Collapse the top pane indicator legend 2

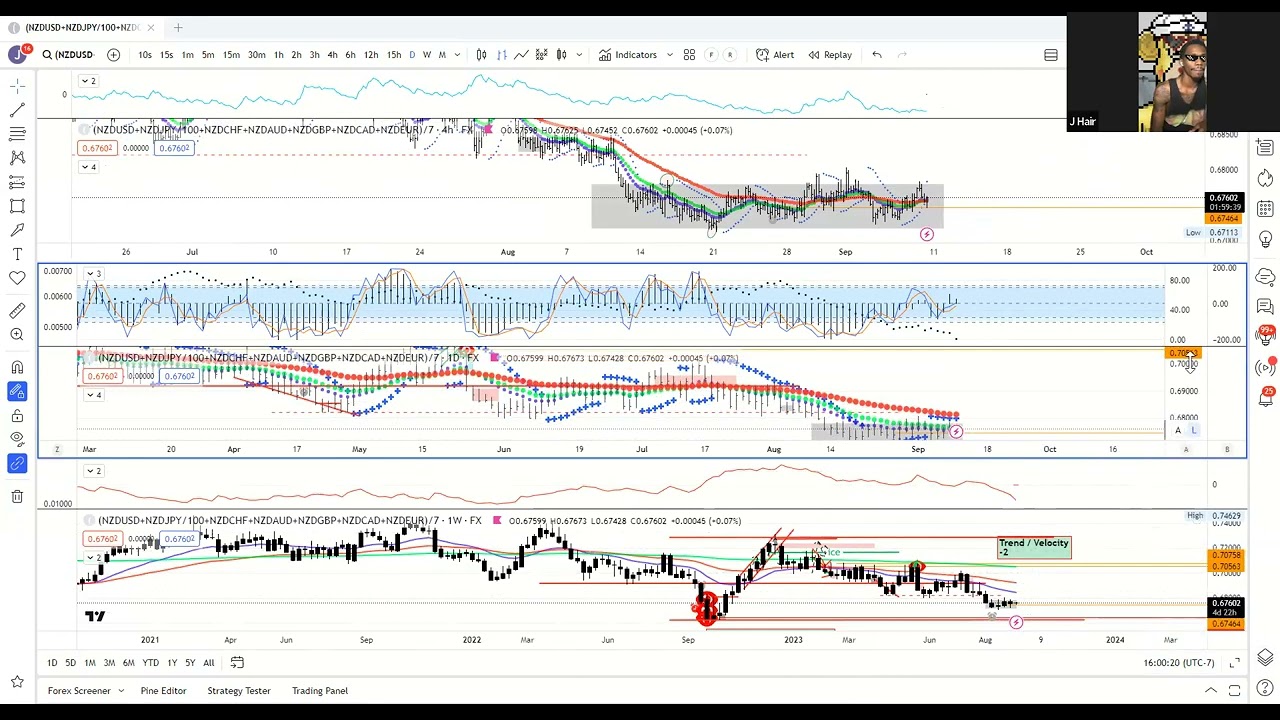89,81
